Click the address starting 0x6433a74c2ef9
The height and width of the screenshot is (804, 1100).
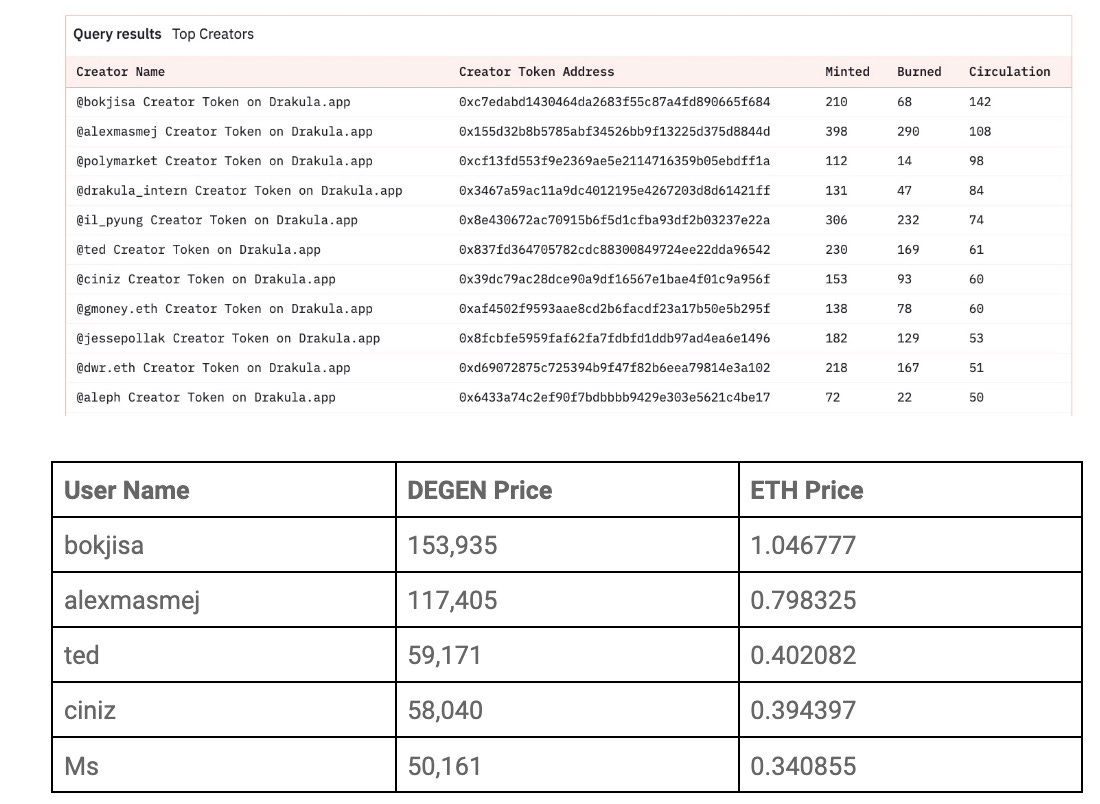[615, 397]
